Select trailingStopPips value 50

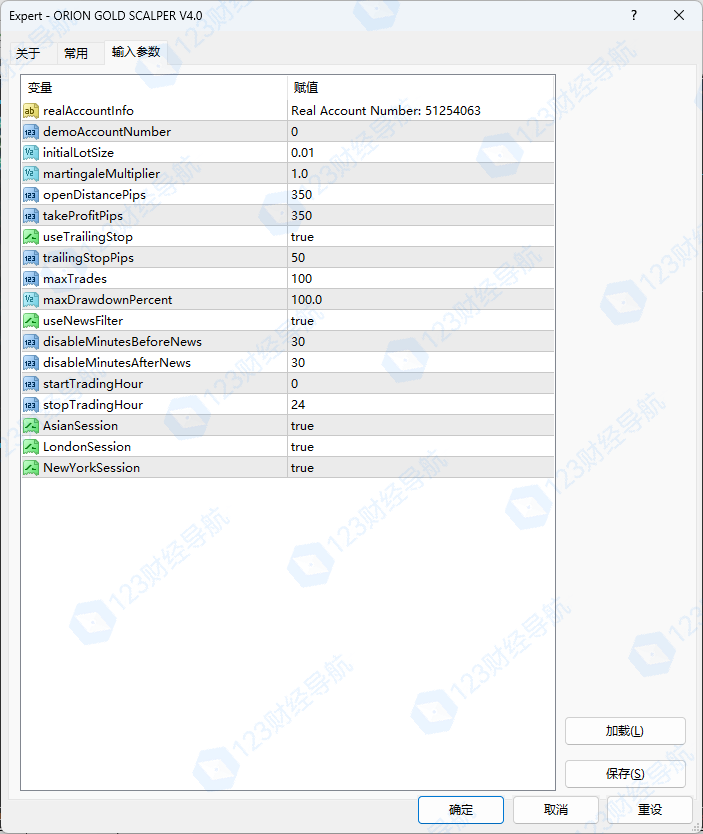pyautogui.click(x=421, y=258)
